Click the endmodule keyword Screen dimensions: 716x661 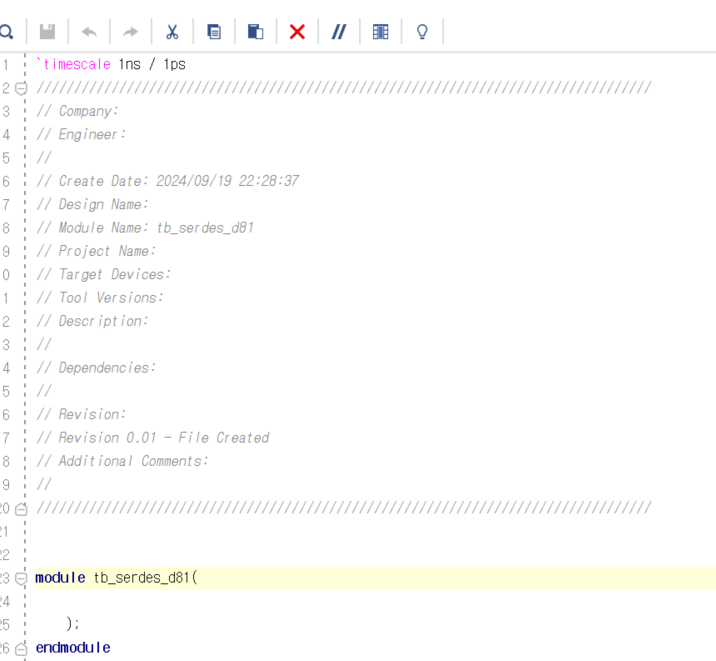click(x=73, y=648)
